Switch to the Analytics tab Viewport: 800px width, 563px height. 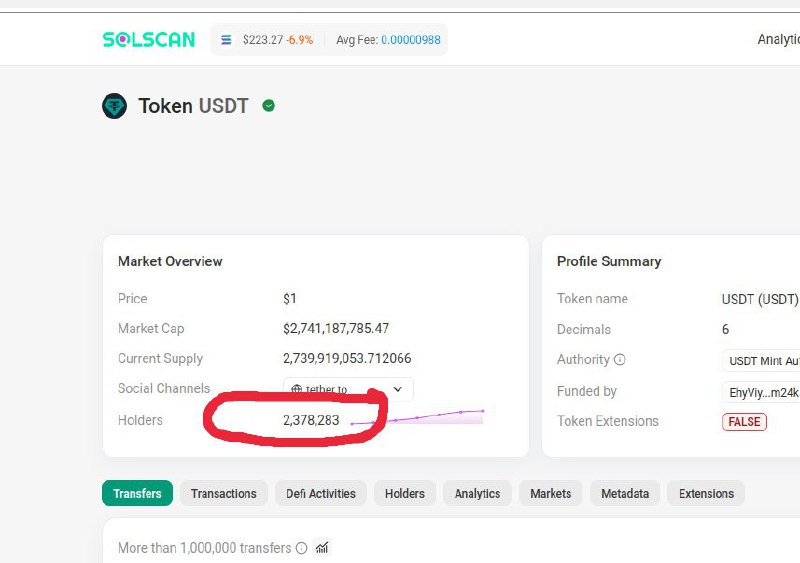(477, 493)
